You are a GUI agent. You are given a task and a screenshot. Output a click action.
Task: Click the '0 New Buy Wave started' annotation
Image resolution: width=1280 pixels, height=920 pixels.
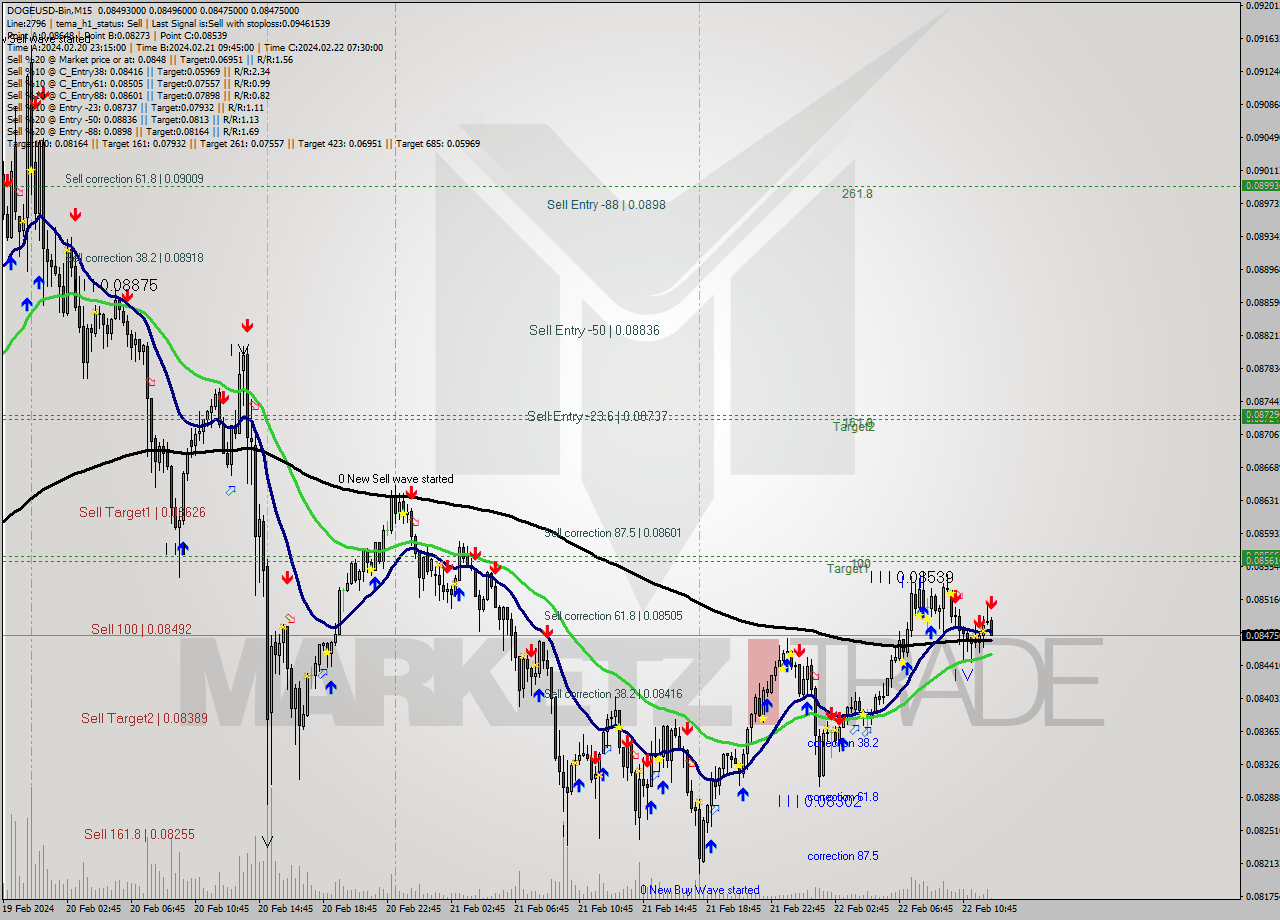click(700, 890)
